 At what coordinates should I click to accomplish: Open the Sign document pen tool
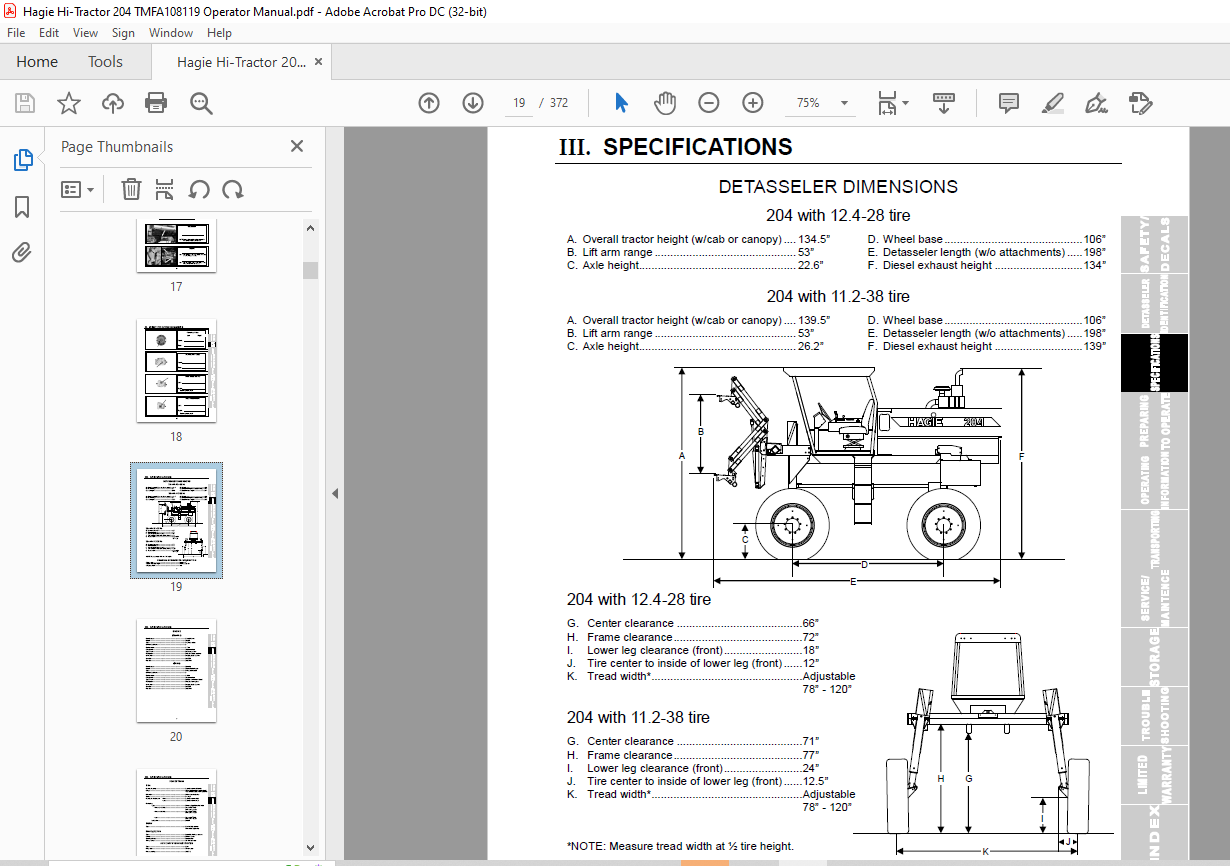(1096, 103)
